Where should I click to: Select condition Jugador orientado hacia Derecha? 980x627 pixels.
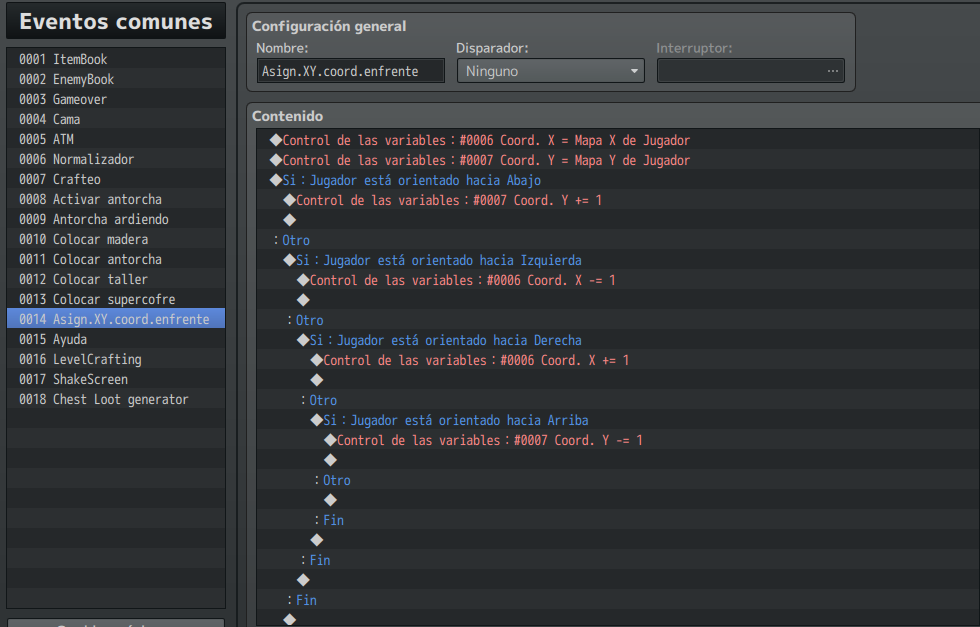(618, 340)
